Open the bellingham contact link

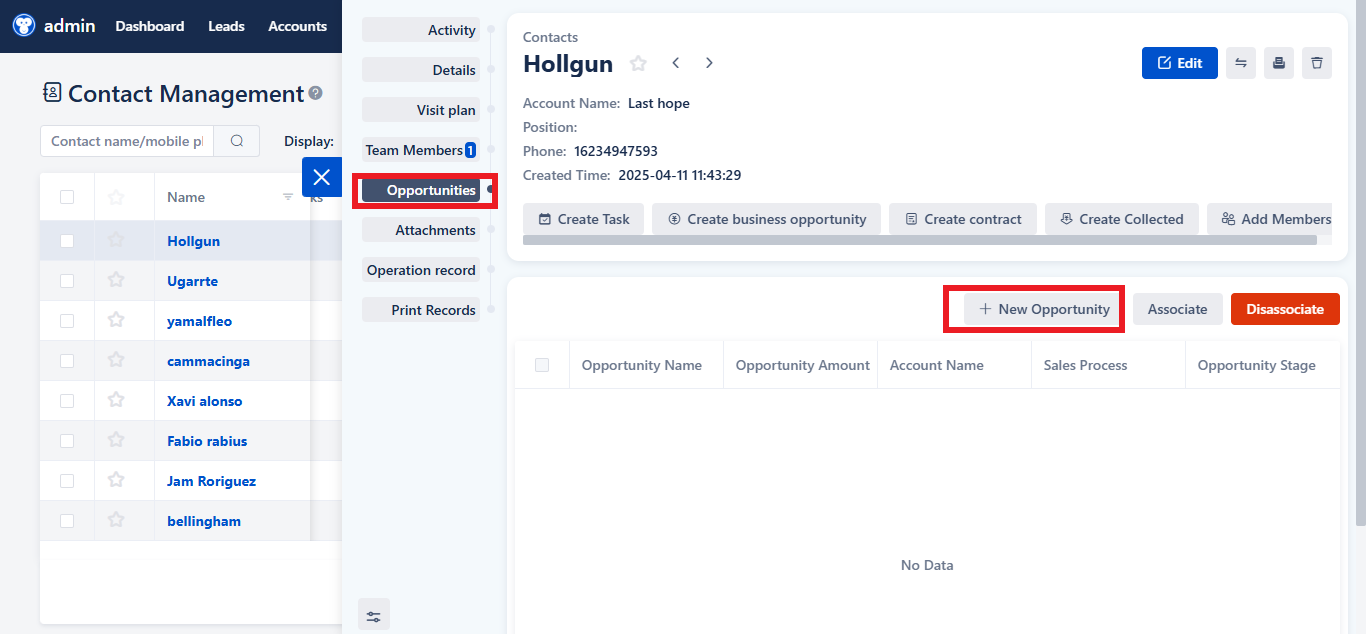(x=203, y=520)
